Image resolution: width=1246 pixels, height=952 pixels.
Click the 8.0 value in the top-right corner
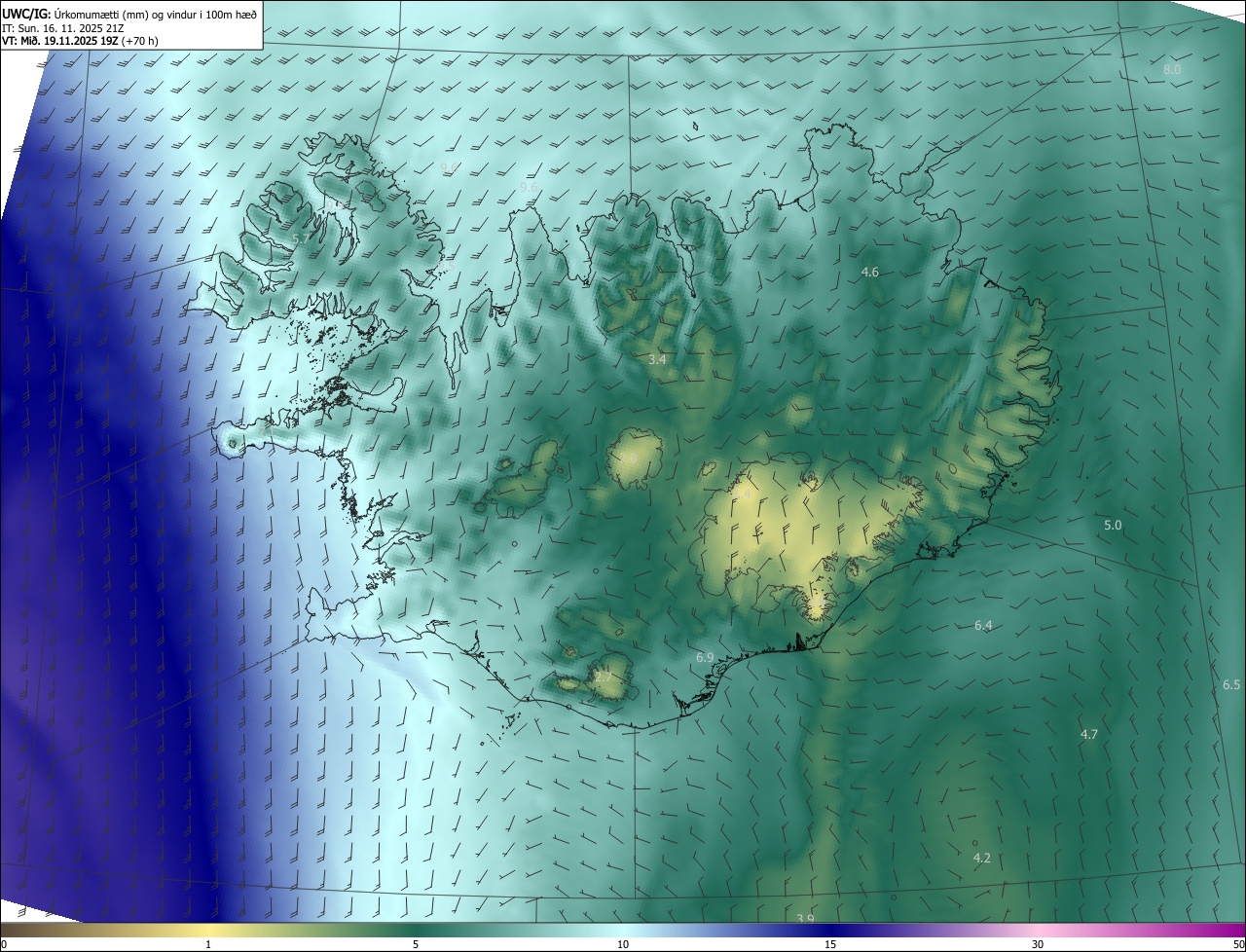(x=1172, y=70)
